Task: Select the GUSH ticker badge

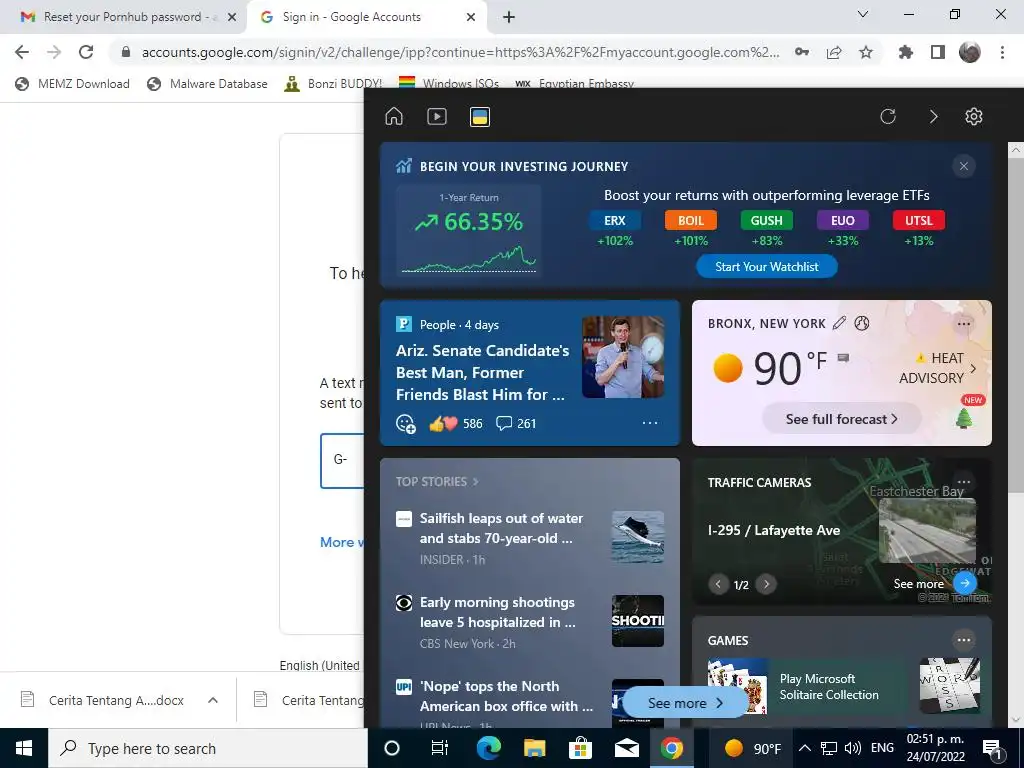Action: [767, 221]
